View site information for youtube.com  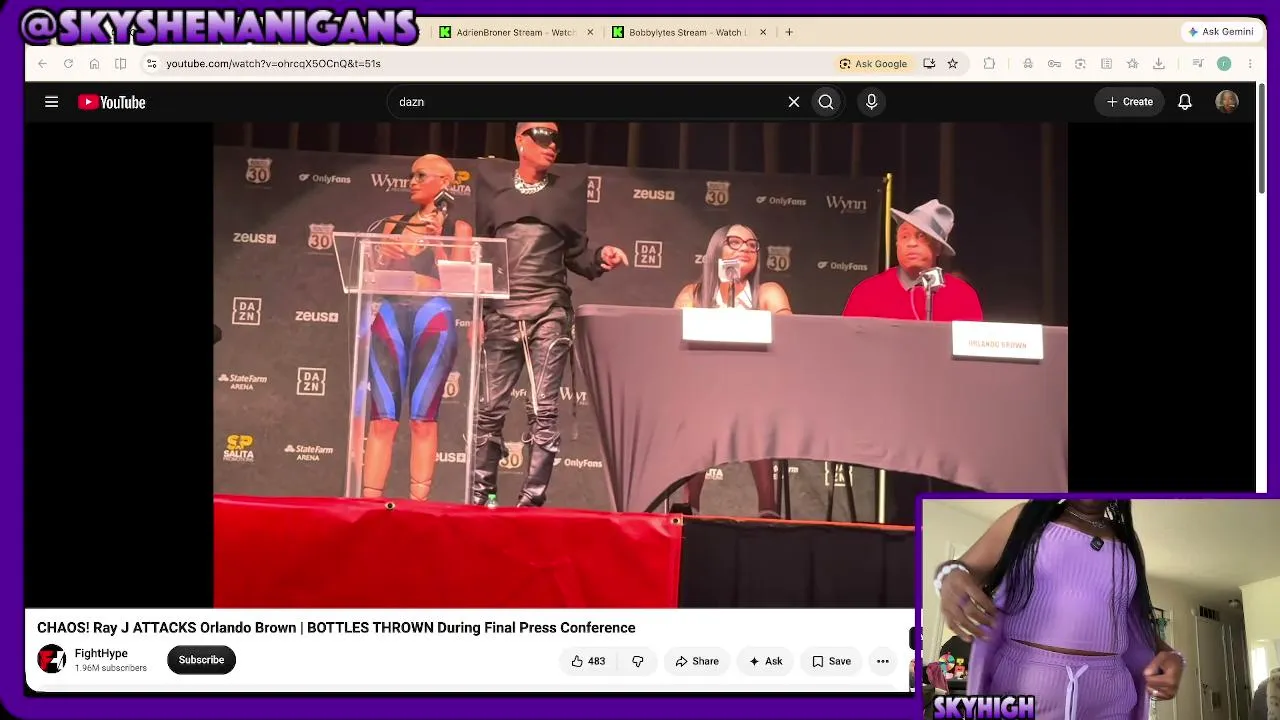(x=151, y=64)
